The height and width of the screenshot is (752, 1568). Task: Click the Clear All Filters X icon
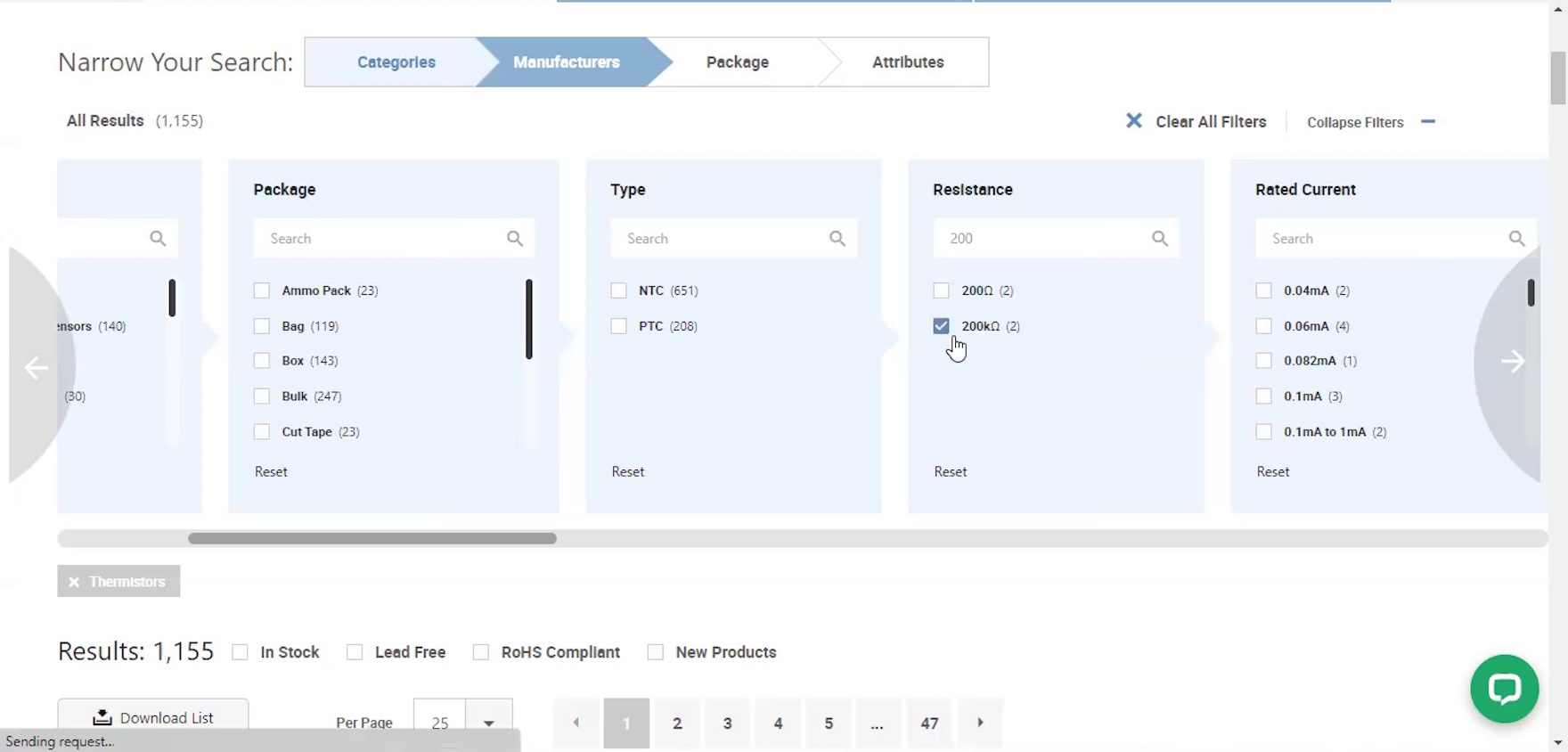pos(1133,121)
